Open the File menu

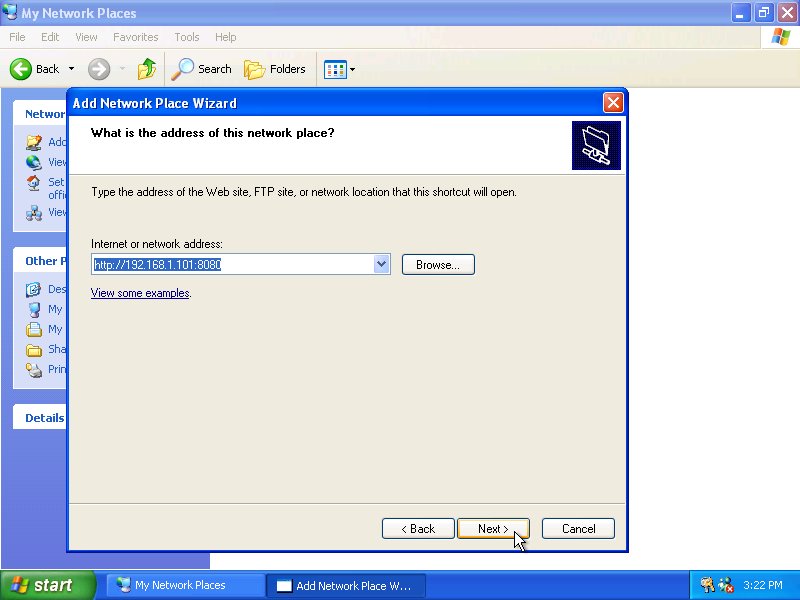pyautogui.click(x=17, y=37)
